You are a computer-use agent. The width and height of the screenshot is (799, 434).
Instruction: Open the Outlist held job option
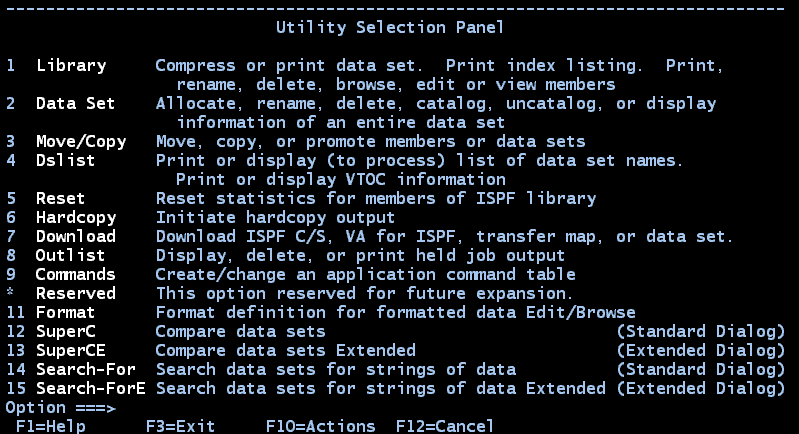tap(70, 255)
